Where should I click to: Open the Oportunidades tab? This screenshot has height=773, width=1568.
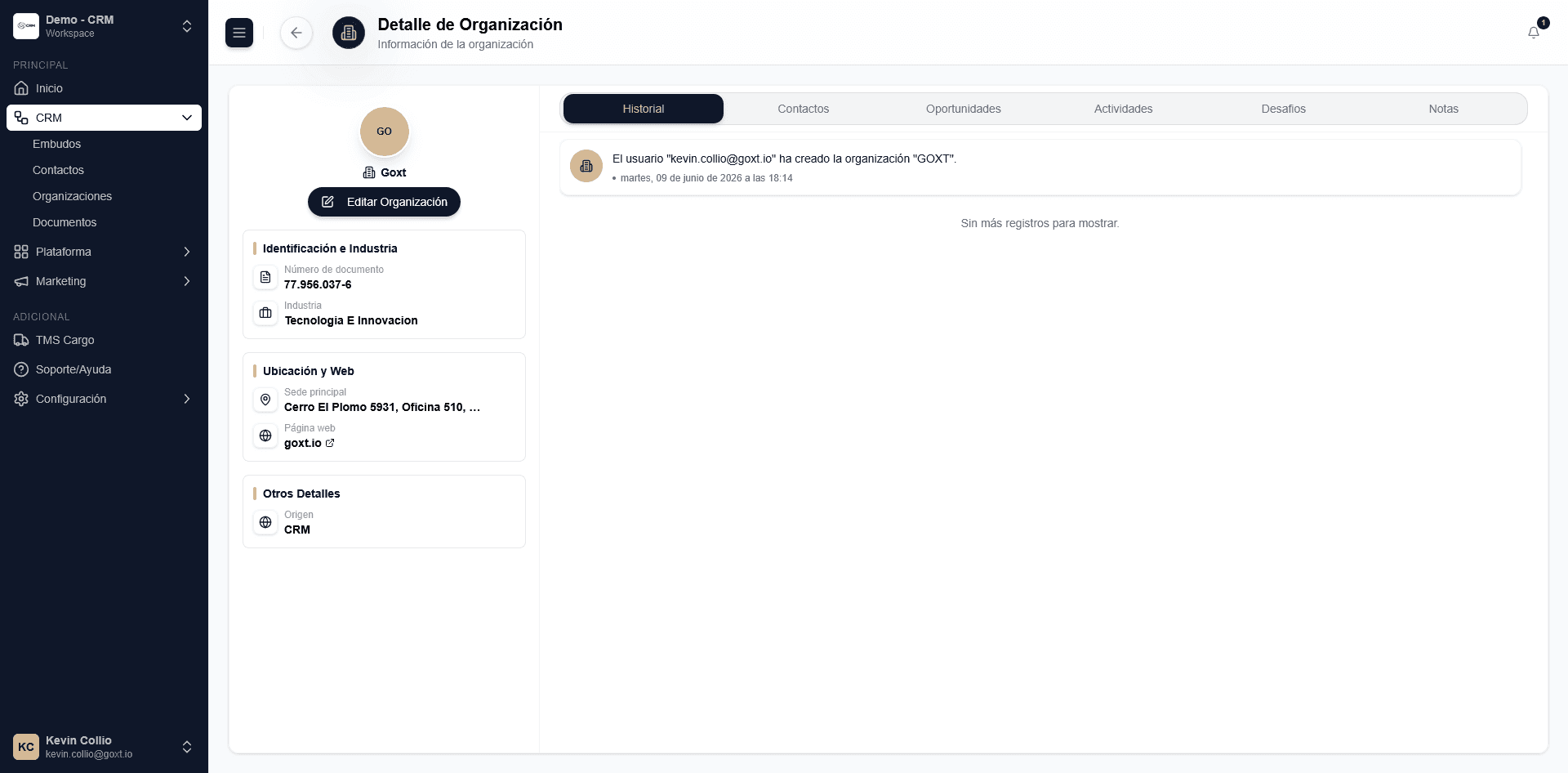tap(964, 109)
